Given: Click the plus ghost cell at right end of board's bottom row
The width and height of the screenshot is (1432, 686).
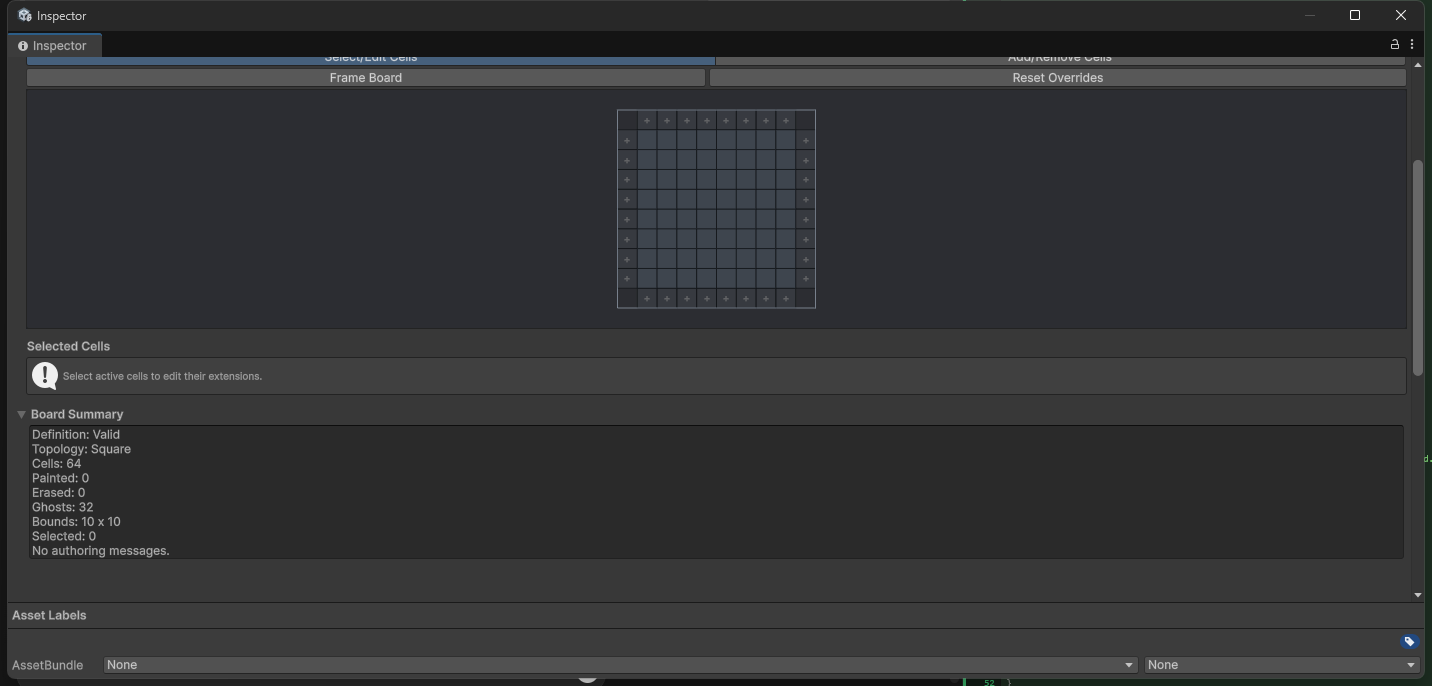Looking at the screenshot, I should (786, 299).
